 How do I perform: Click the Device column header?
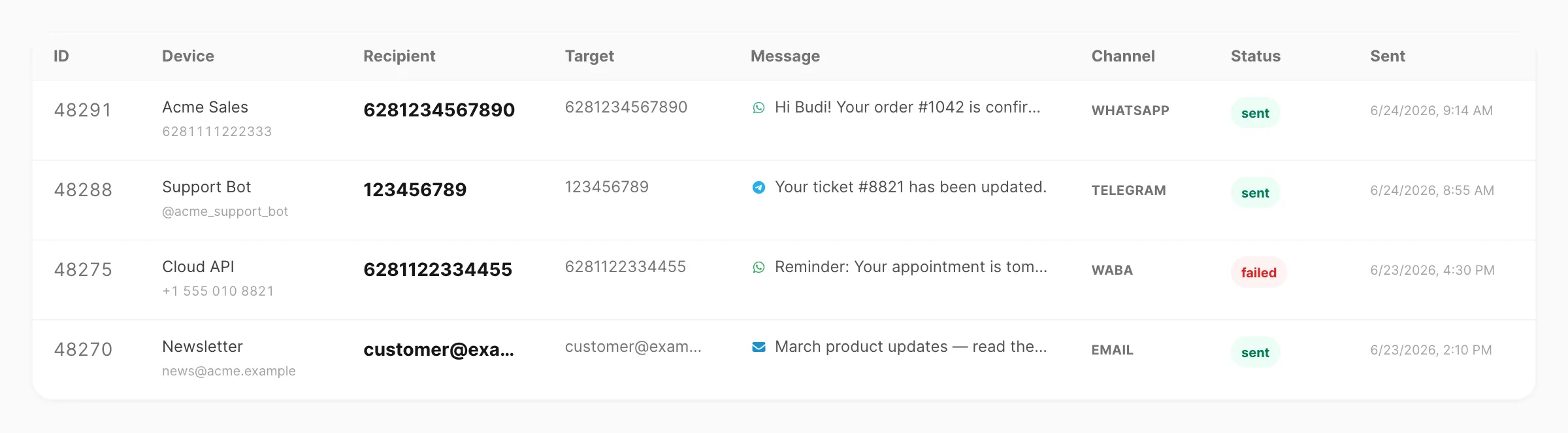coord(188,56)
